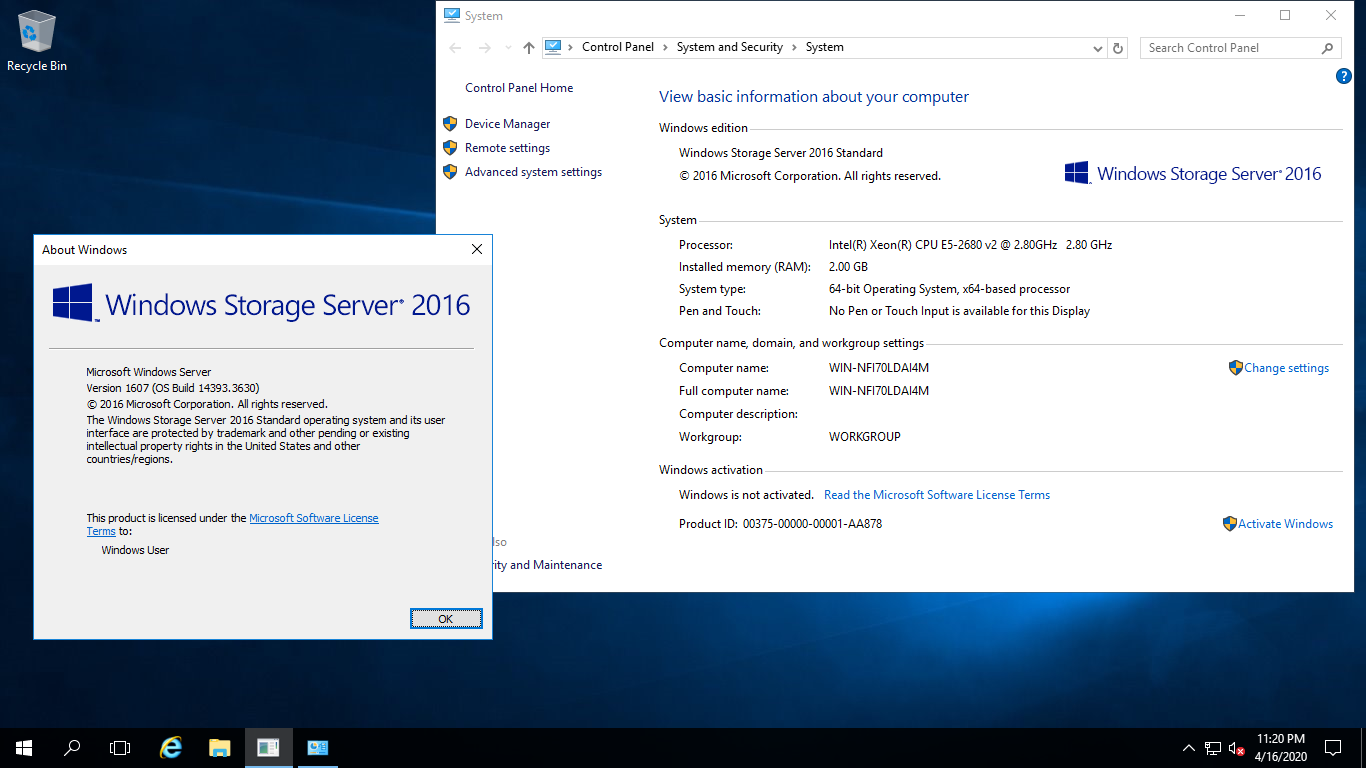Open Control Panel help question mark

click(1344, 76)
